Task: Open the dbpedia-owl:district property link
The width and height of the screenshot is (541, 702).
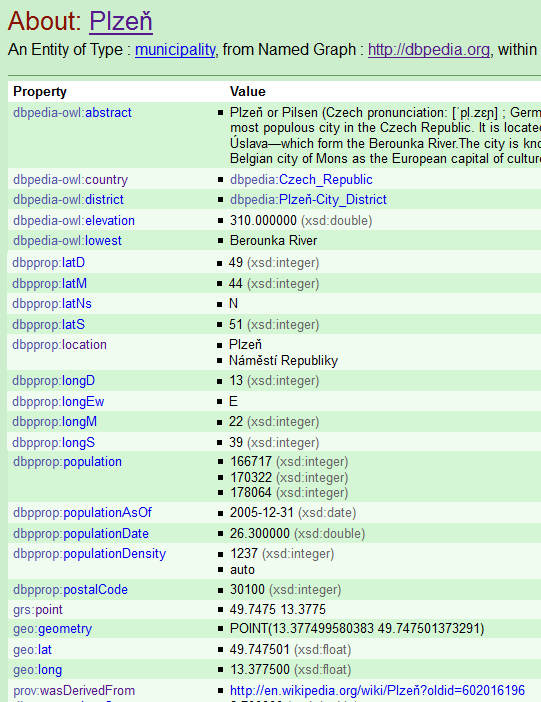Action: click(68, 200)
